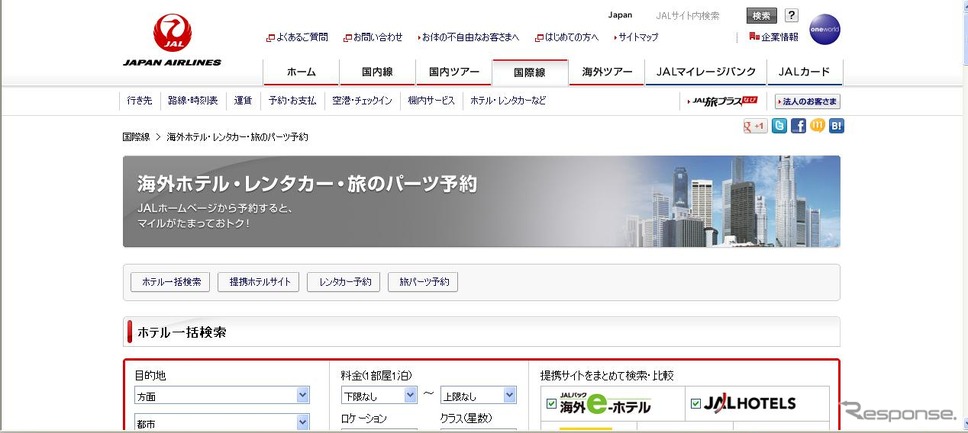Open the 上限なし price dropdown
This screenshot has width=968, height=433.
pyautogui.click(x=478, y=395)
